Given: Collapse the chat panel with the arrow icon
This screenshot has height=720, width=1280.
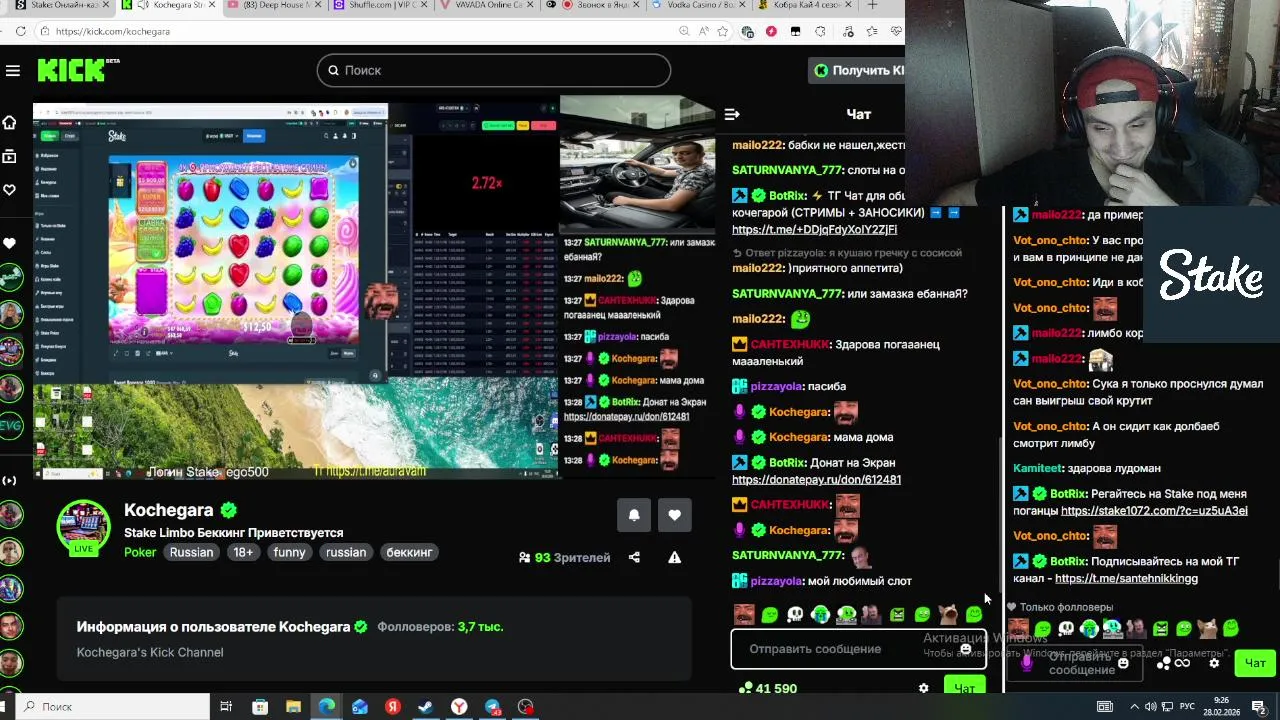Looking at the screenshot, I should tap(731, 114).
